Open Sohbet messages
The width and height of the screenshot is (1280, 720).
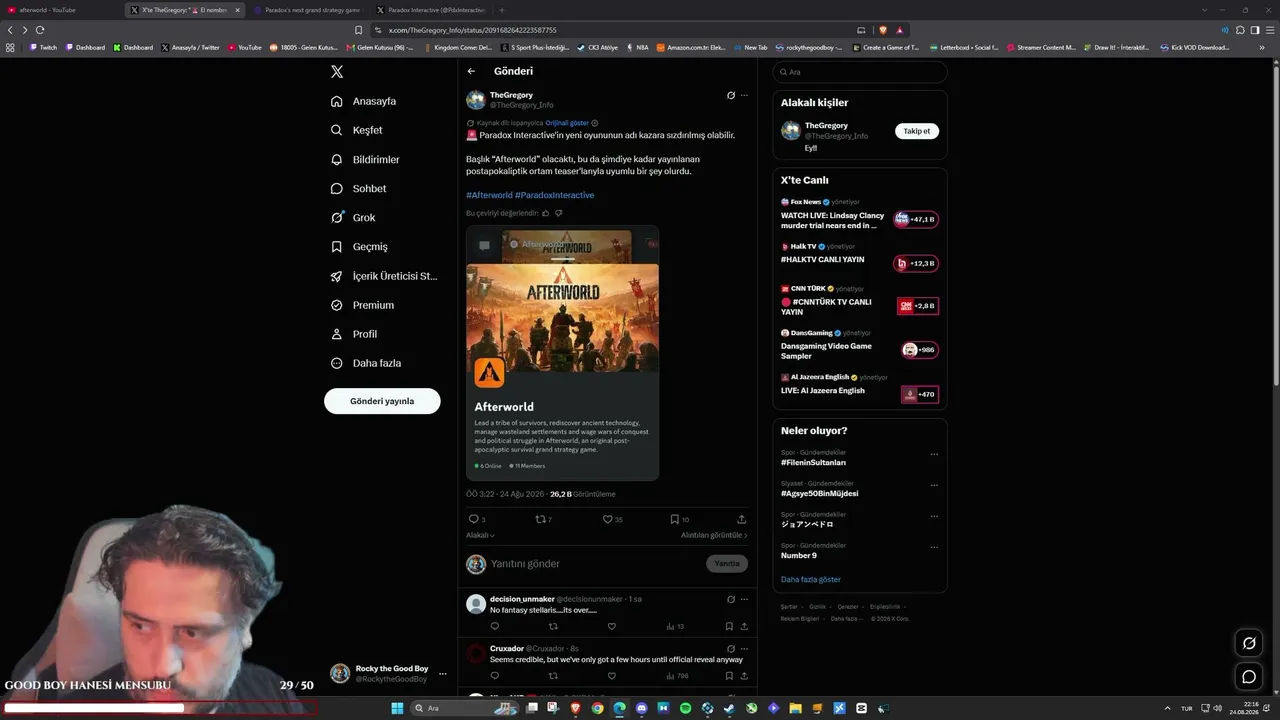[358, 188]
